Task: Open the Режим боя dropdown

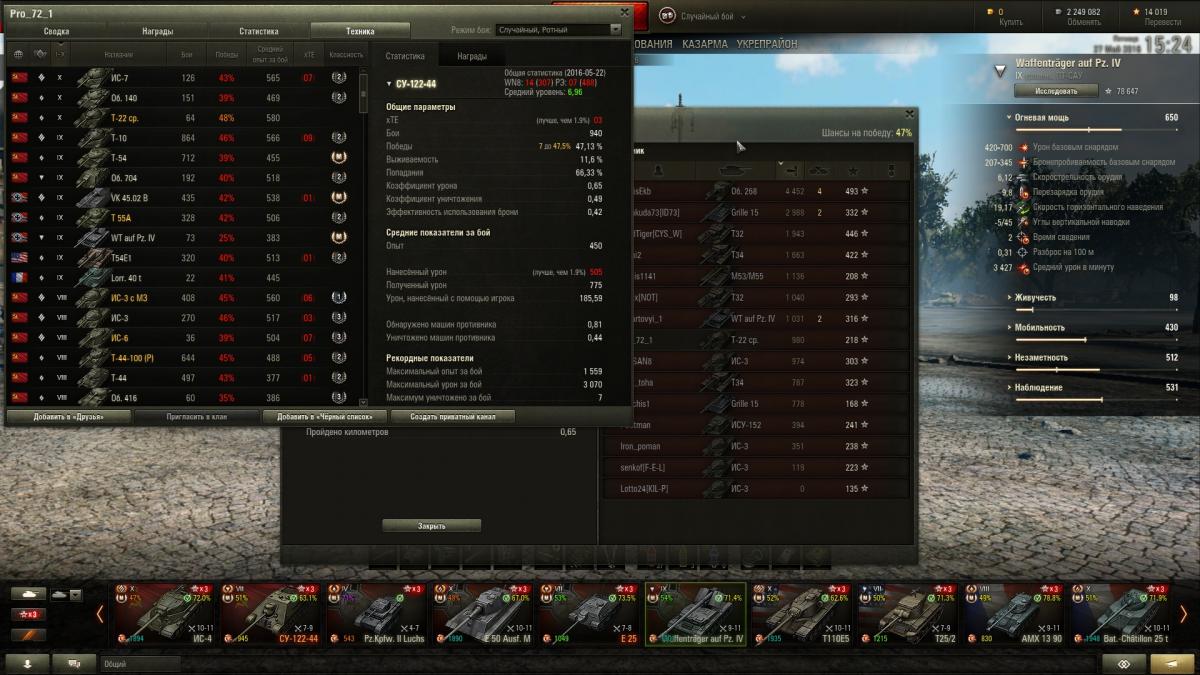Action: click(559, 30)
